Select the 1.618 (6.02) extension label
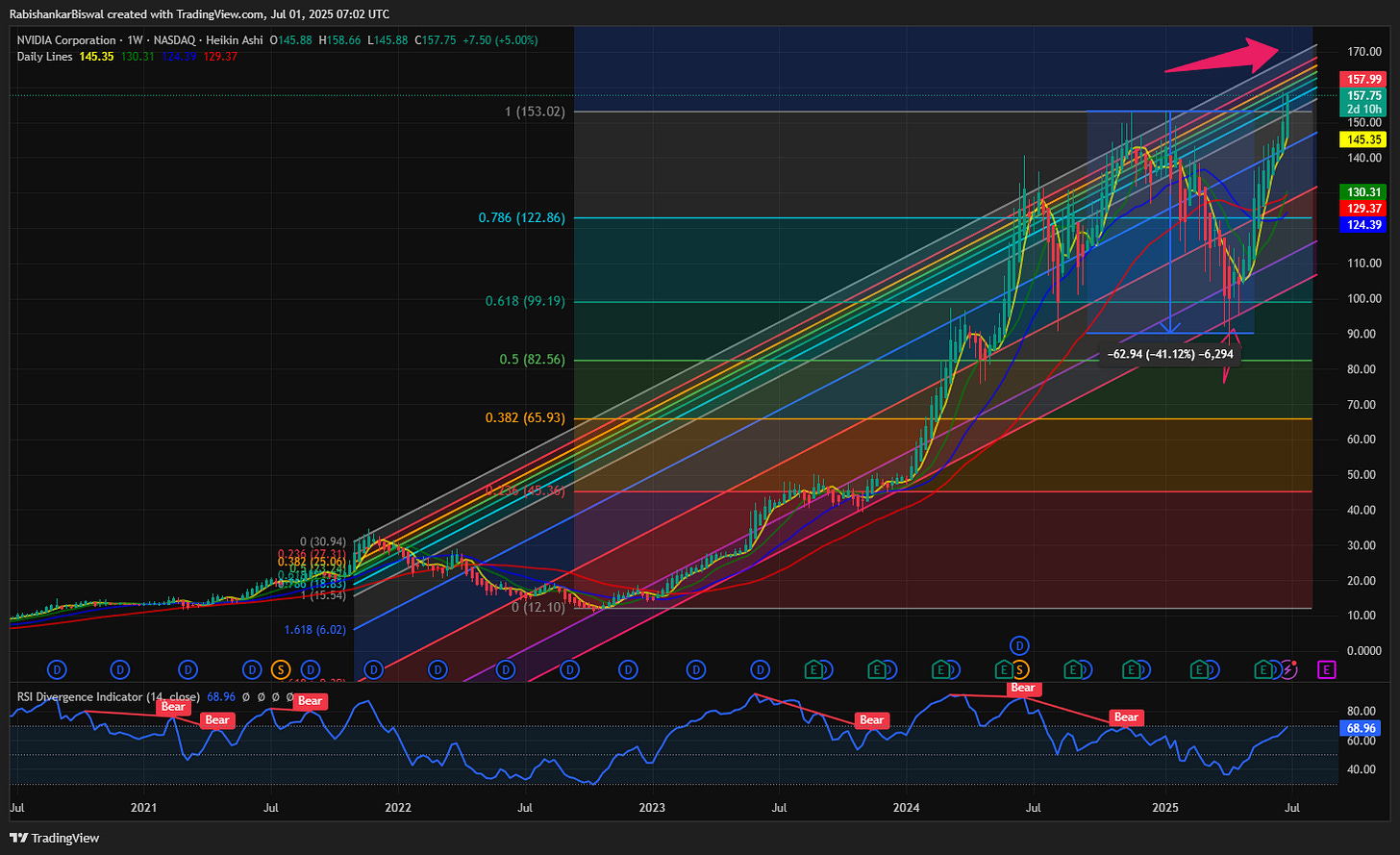1400x855 pixels. pos(316,630)
